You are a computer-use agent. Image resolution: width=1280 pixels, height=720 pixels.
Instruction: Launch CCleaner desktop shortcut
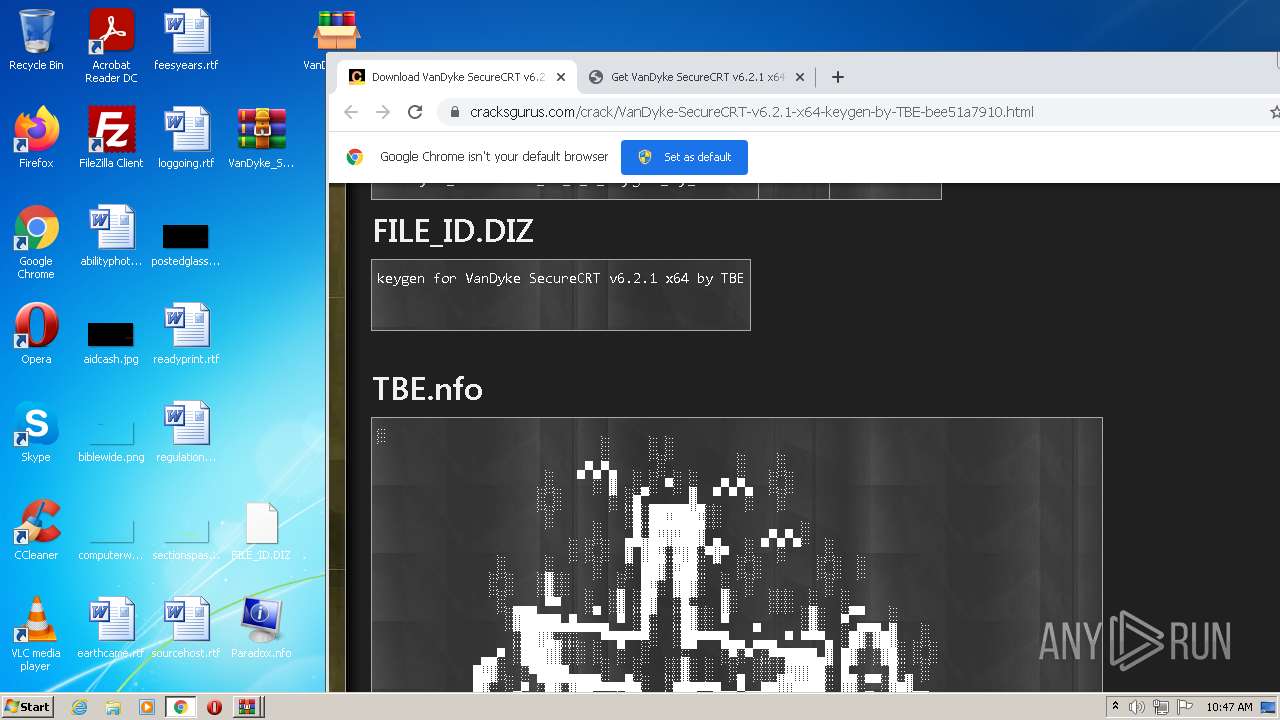click(36, 530)
